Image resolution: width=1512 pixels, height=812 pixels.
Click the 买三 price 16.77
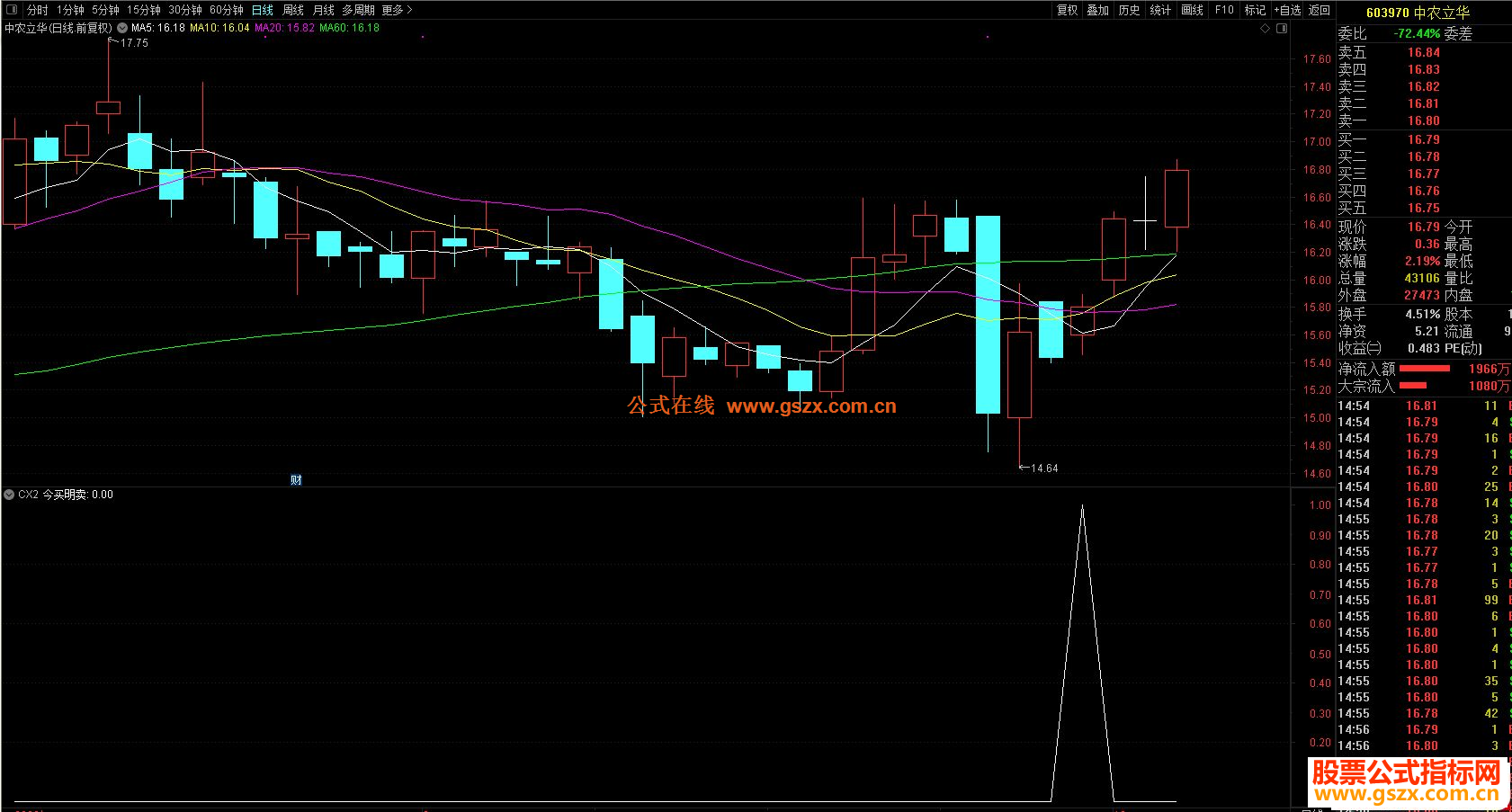(1424, 174)
